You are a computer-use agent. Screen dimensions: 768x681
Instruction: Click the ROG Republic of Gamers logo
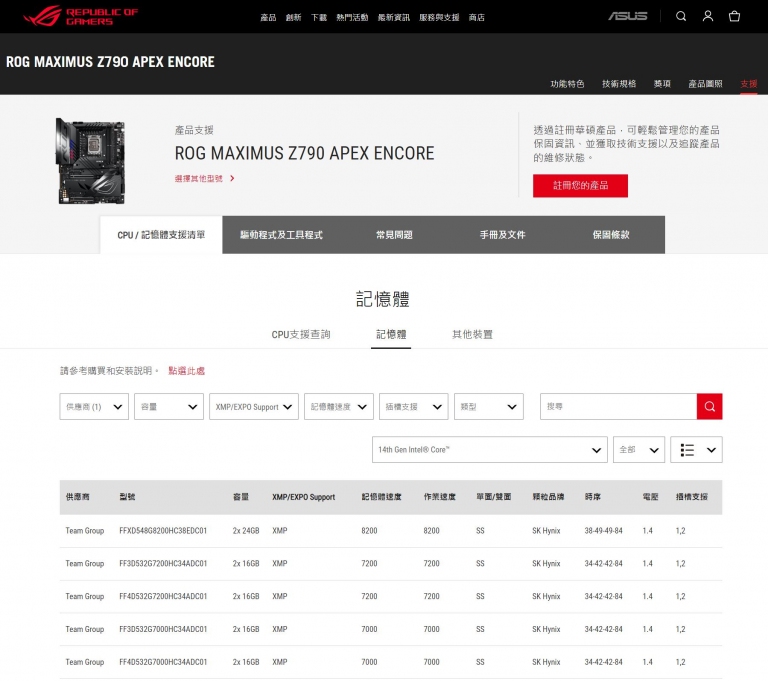coord(81,16)
